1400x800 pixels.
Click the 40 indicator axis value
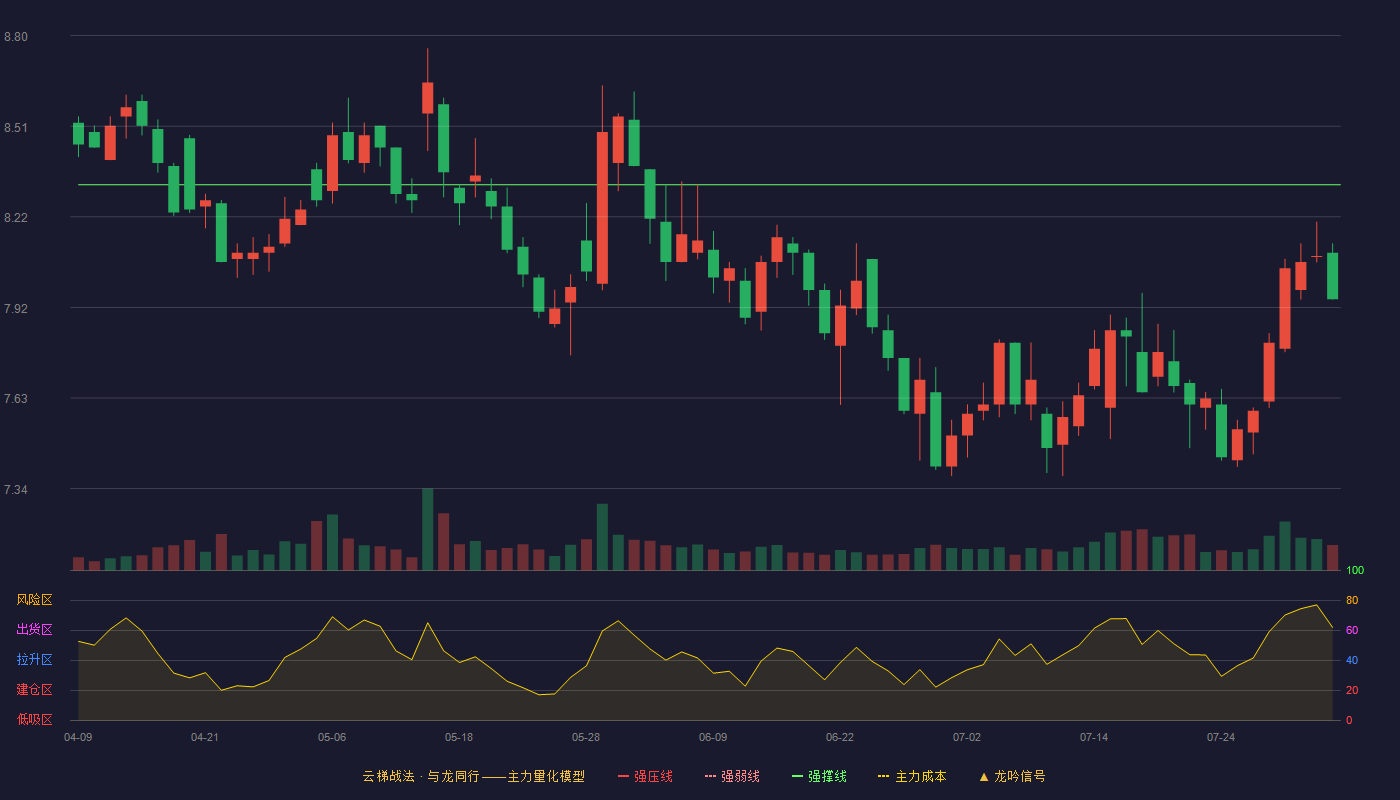point(1352,660)
